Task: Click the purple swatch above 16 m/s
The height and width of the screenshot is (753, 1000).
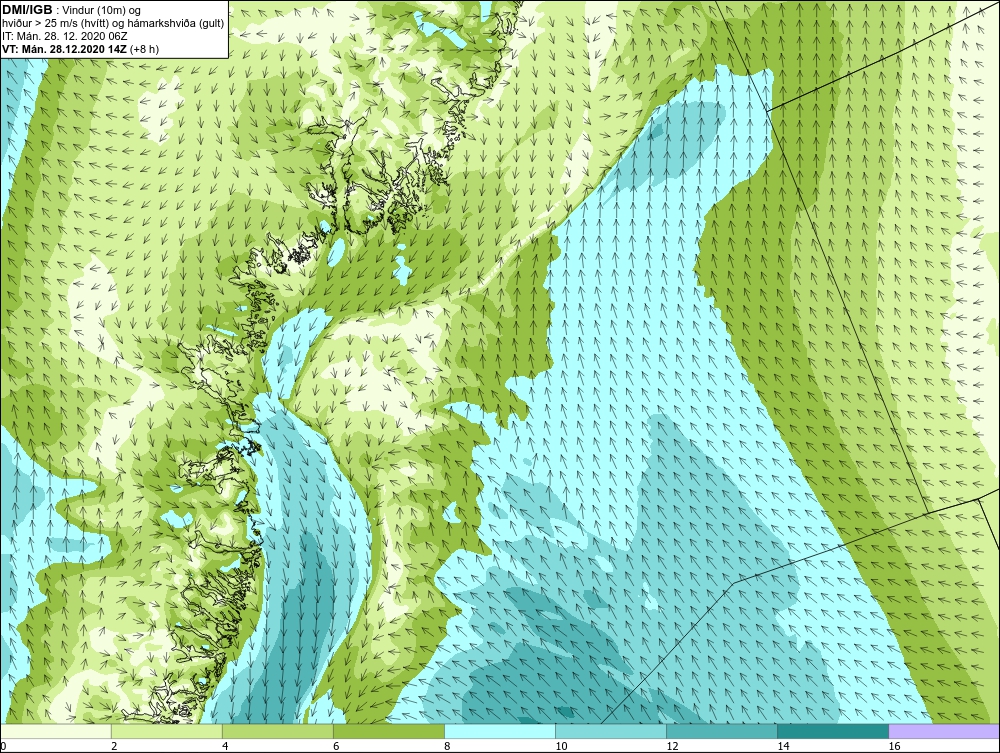Action: pyautogui.click(x=944, y=731)
